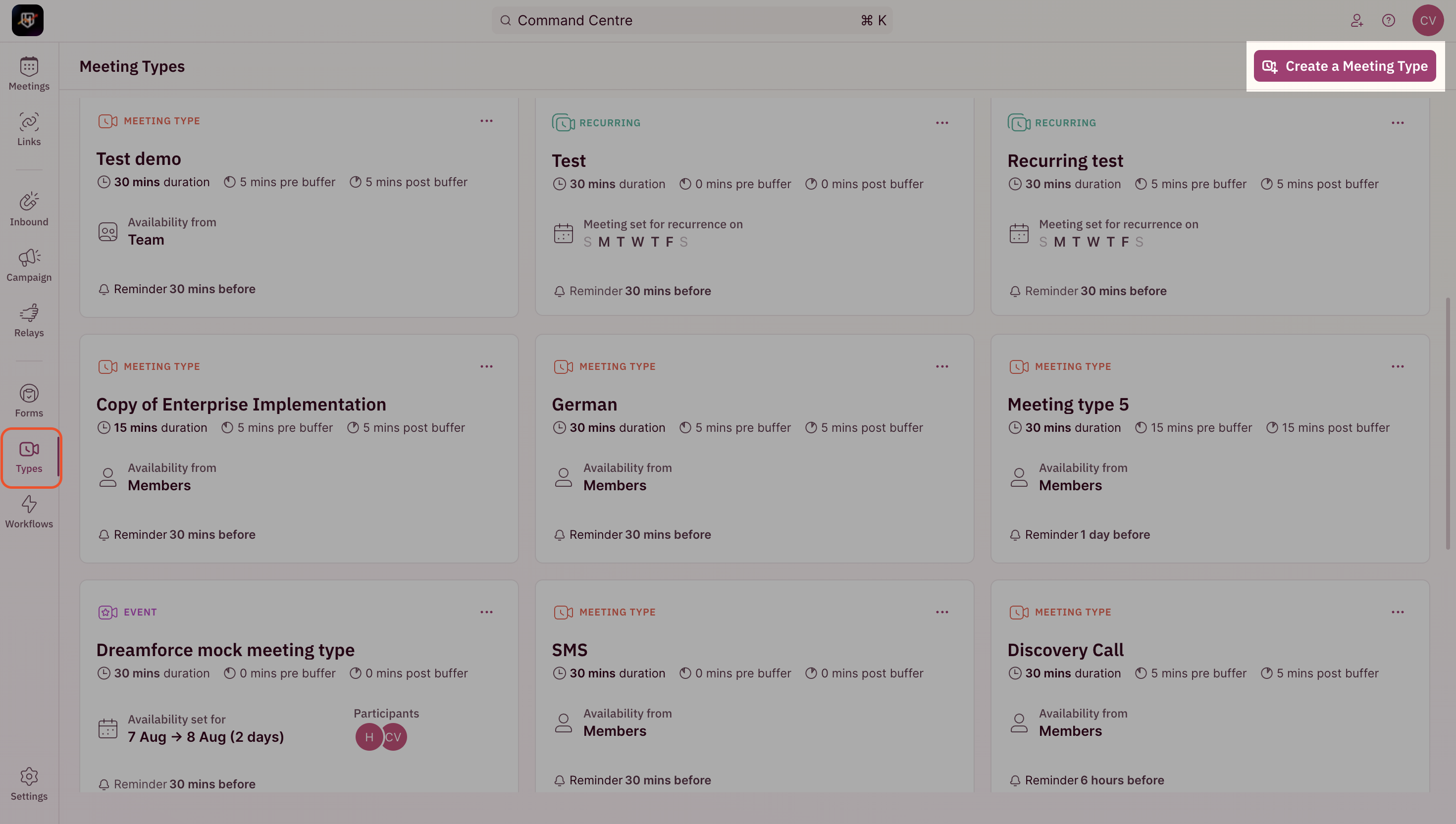Viewport: 1456px width, 824px height.
Task: Open three-dot menu on German card
Action: pos(942,367)
